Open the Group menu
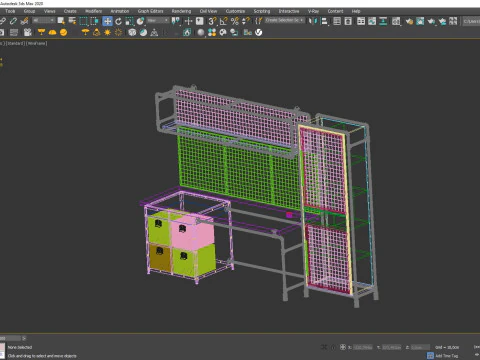The width and height of the screenshot is (480, 360). click(29, 11)
